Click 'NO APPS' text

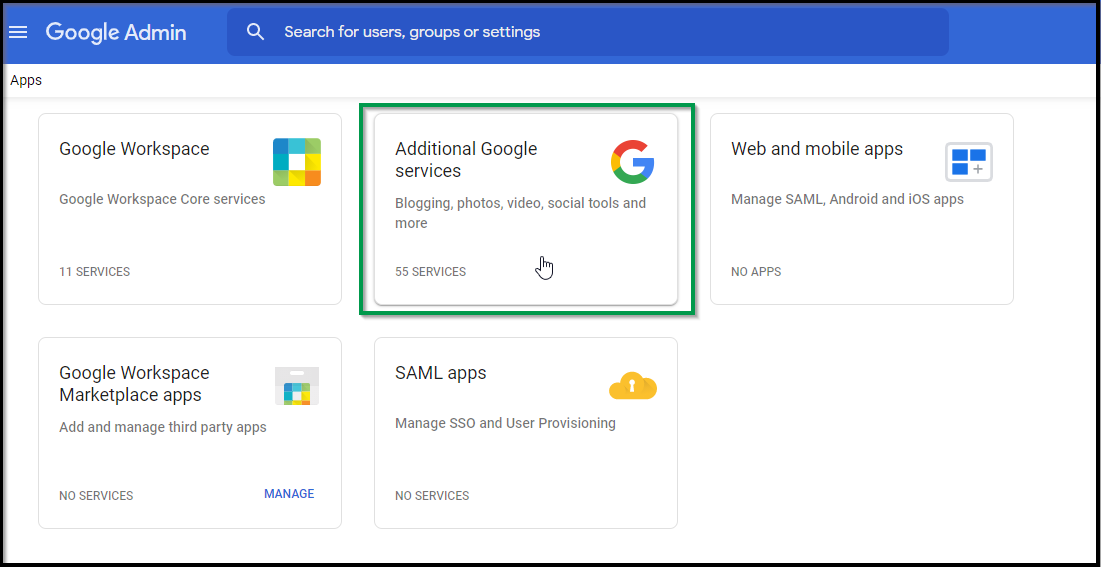756,272
